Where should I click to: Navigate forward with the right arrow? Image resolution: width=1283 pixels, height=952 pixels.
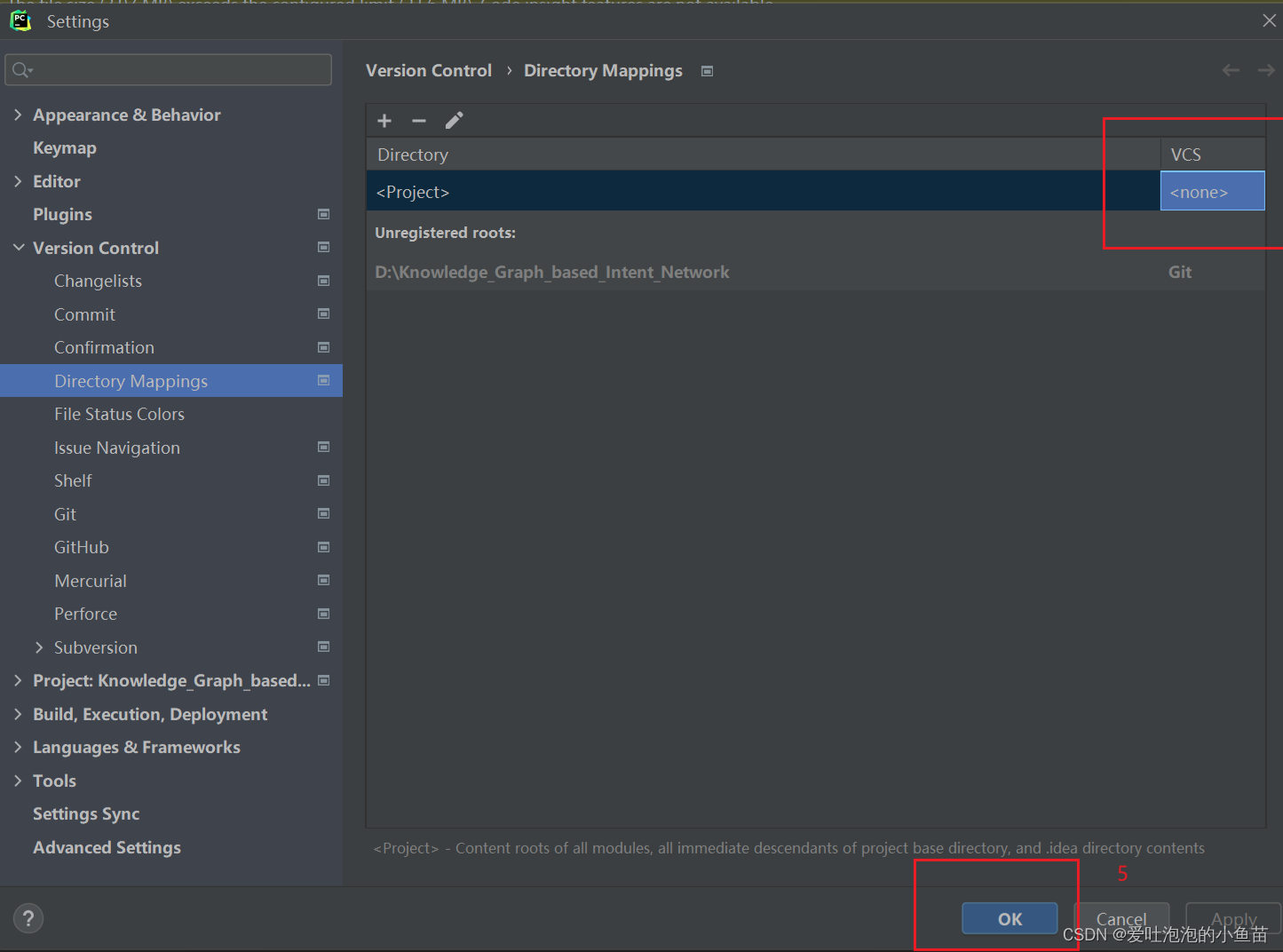pos(1266,70)
